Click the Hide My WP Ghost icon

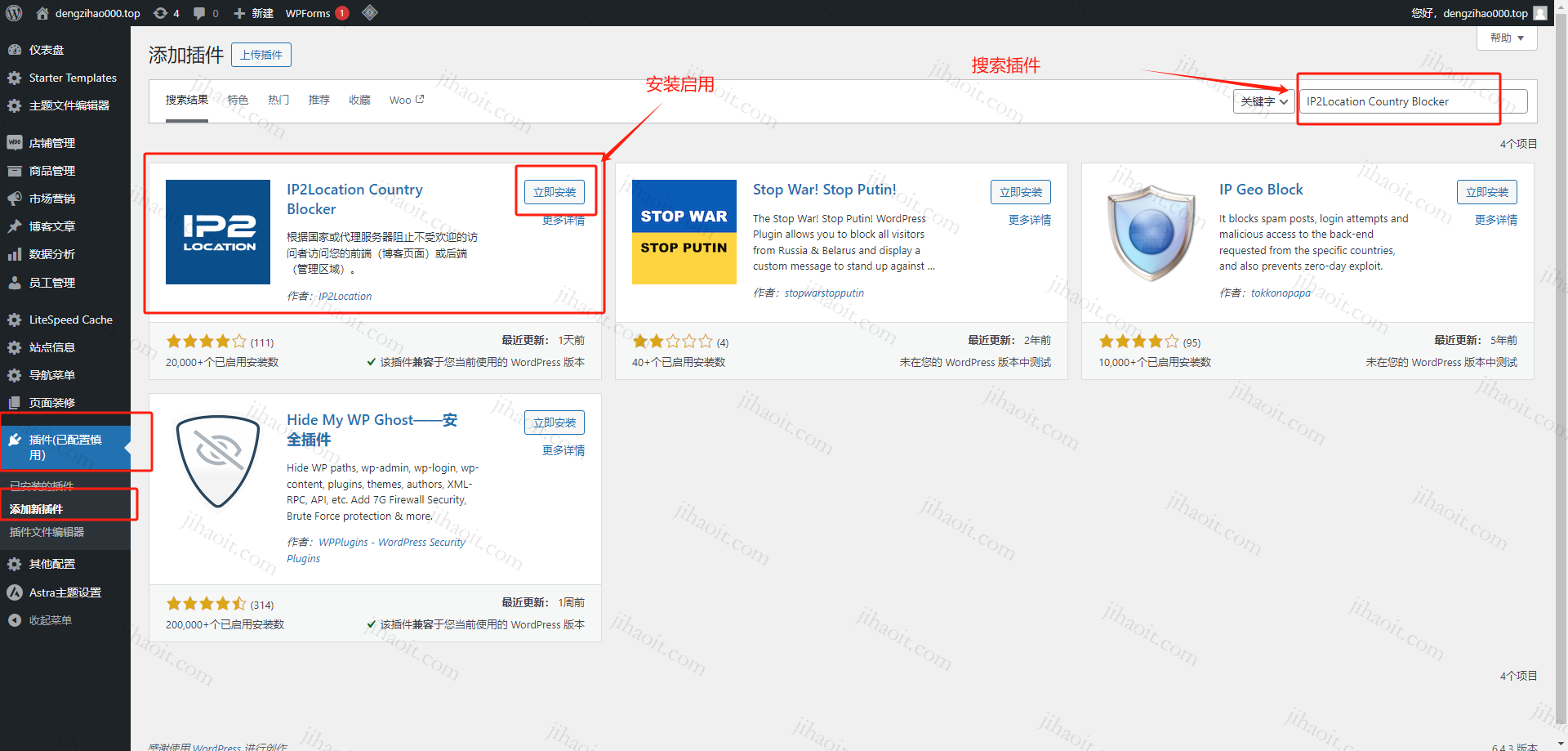point(218,463)
